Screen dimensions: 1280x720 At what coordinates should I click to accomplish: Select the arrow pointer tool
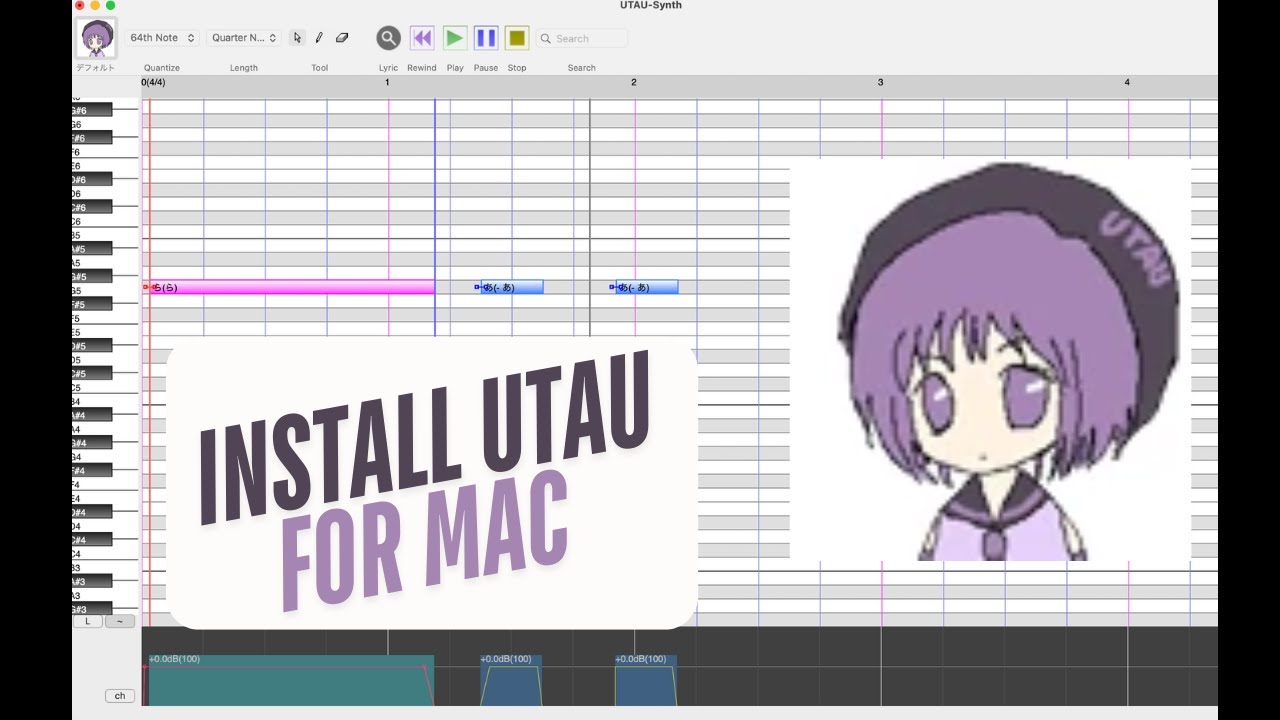click(297, 38)
